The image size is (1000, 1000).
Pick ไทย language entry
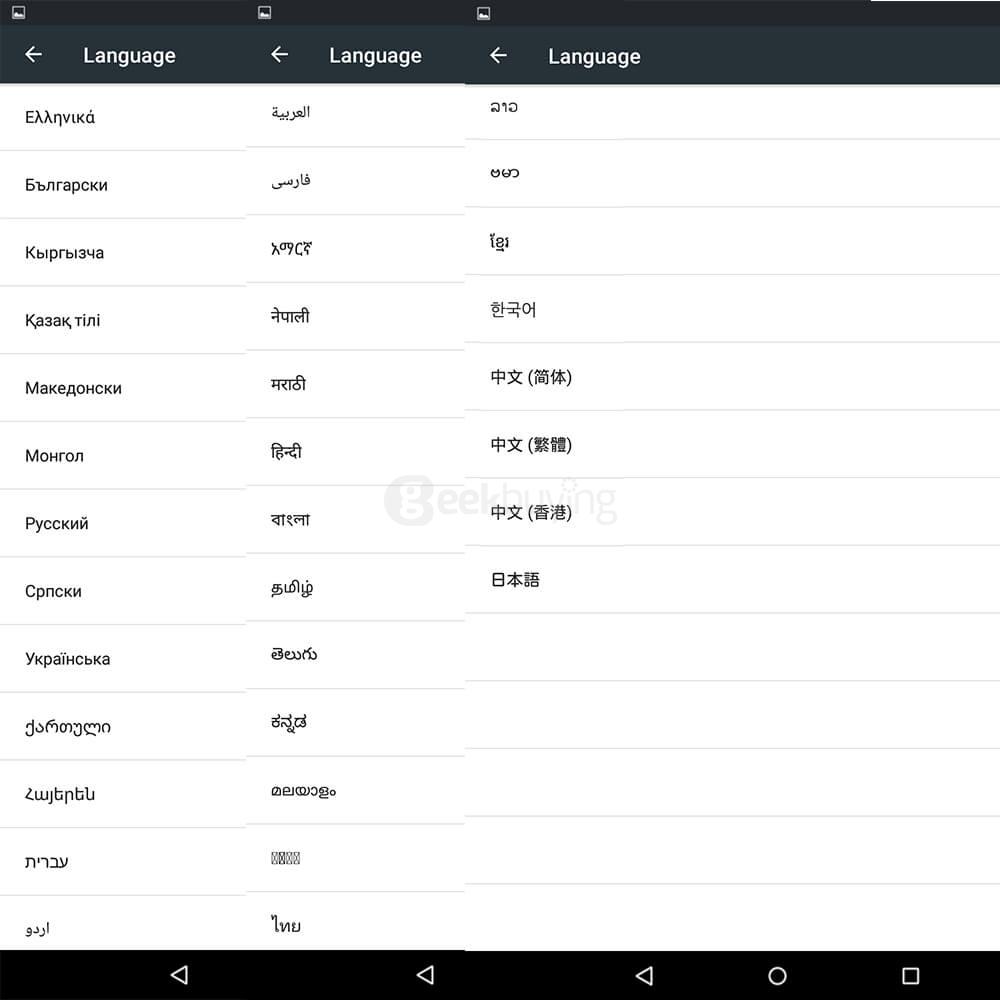click(286, 925)
